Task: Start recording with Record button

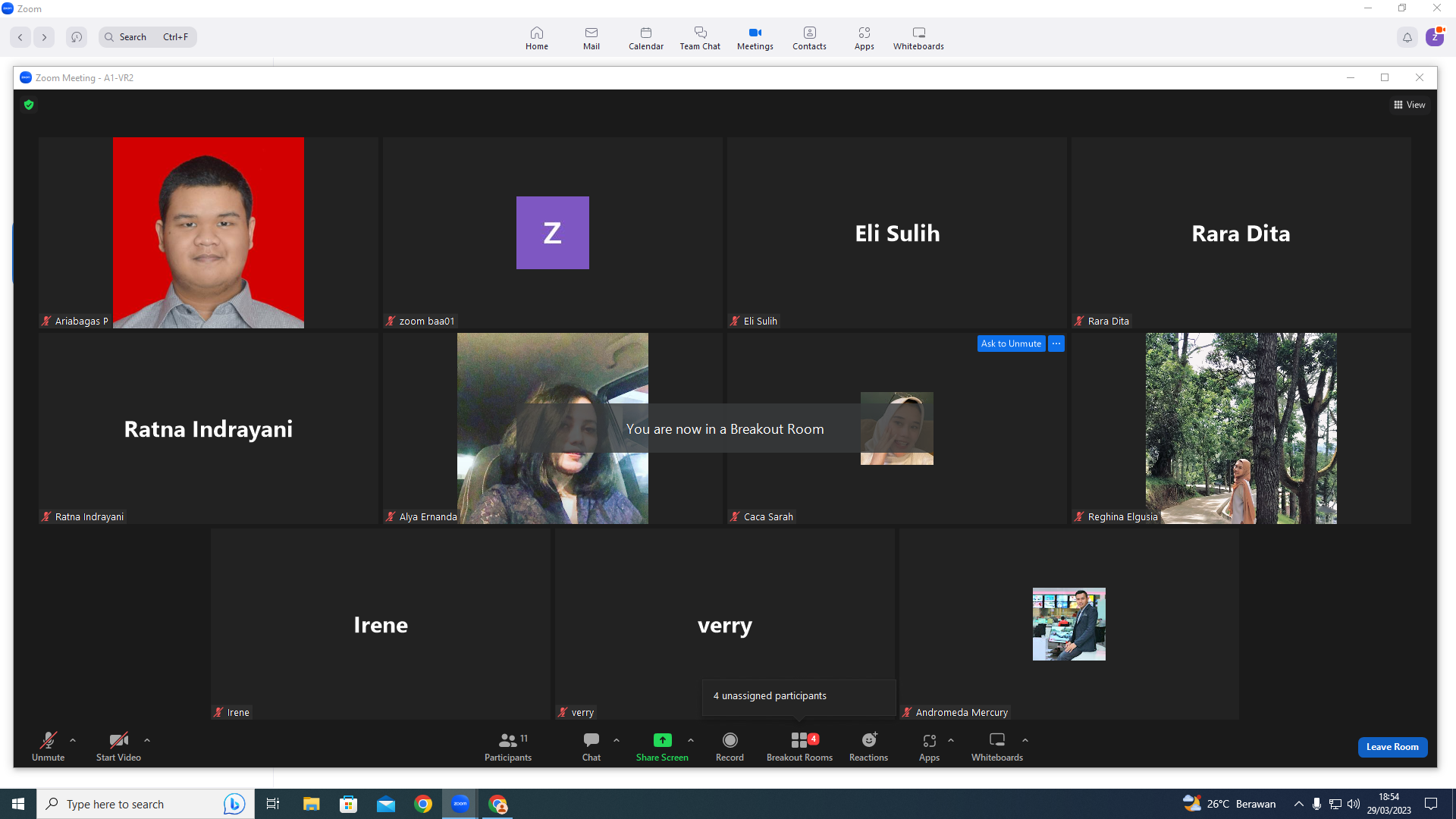Action: [730, 747]
